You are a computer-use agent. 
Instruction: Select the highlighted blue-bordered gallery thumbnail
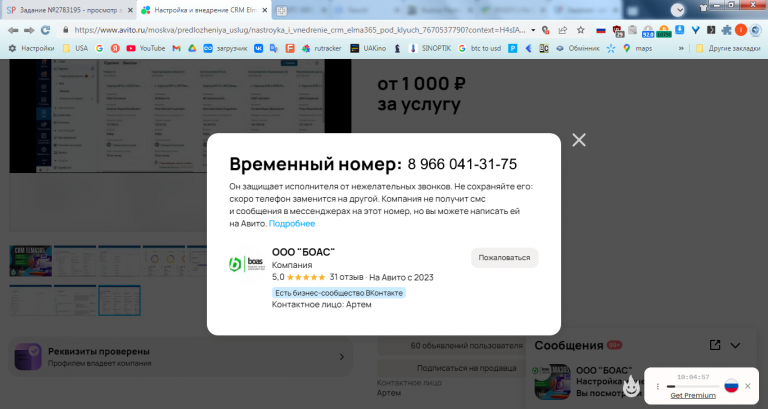pos(120,300)
